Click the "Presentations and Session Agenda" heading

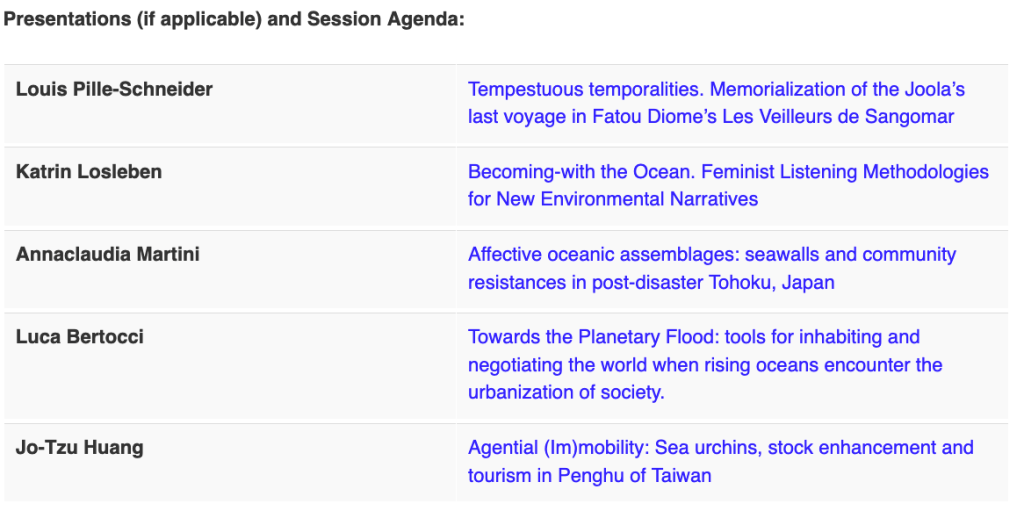pos(234,20)
